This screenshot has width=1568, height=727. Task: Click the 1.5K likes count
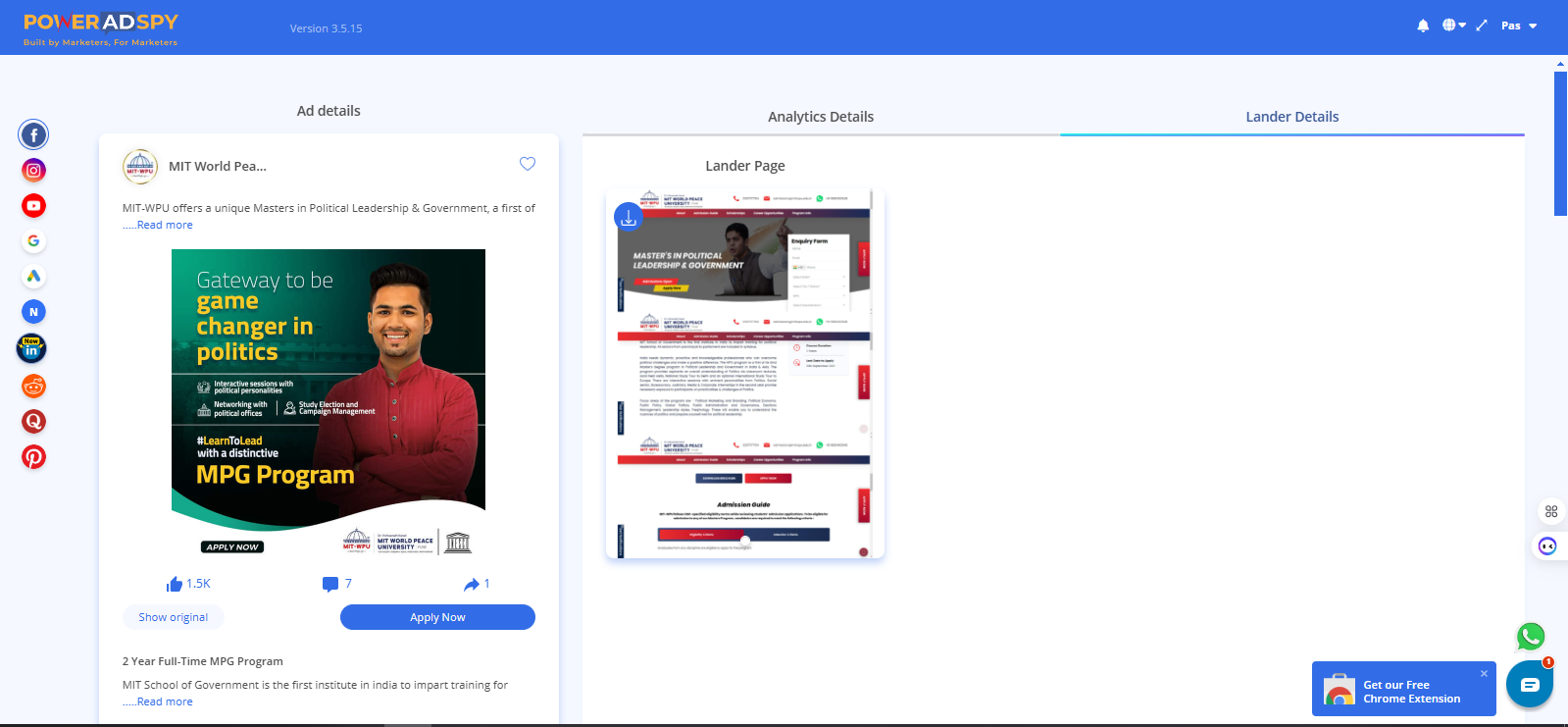(x=199, y=584)
